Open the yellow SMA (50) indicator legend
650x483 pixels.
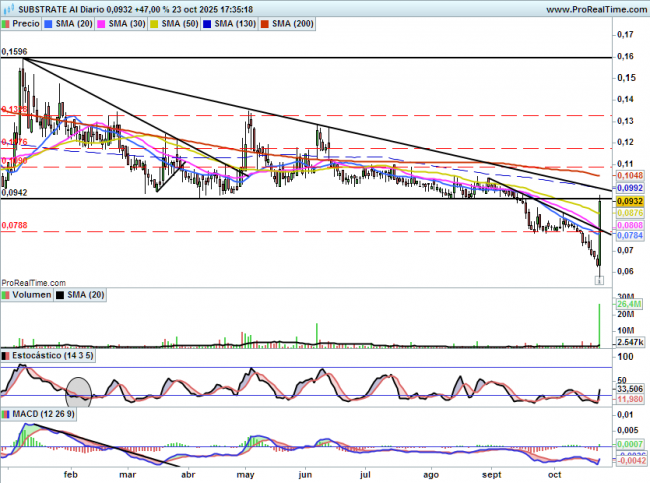point(186,21)
